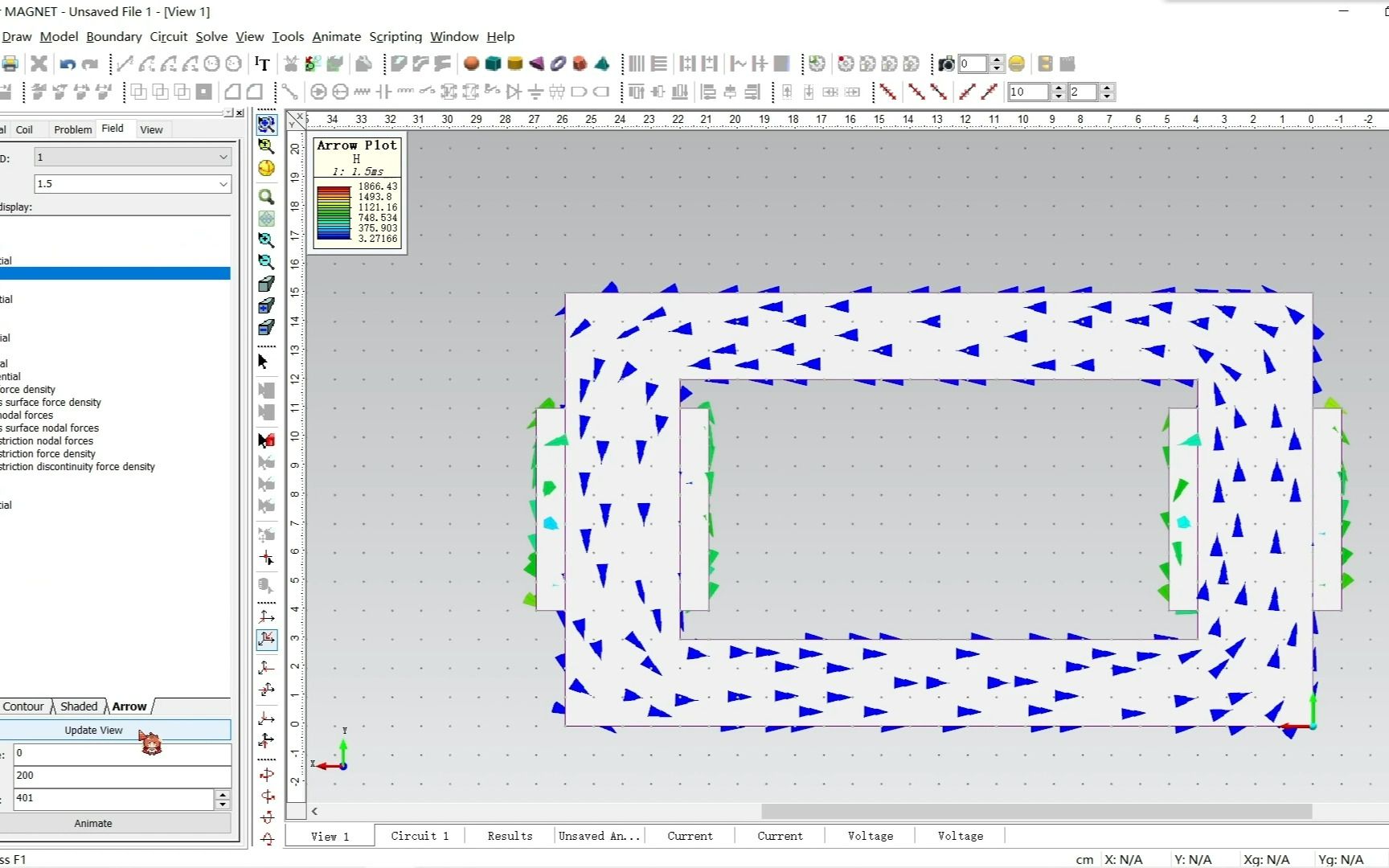The image size is (1389, 868).
Task: Select the sphere primitive drawing tool
Action: pos(471,63)
